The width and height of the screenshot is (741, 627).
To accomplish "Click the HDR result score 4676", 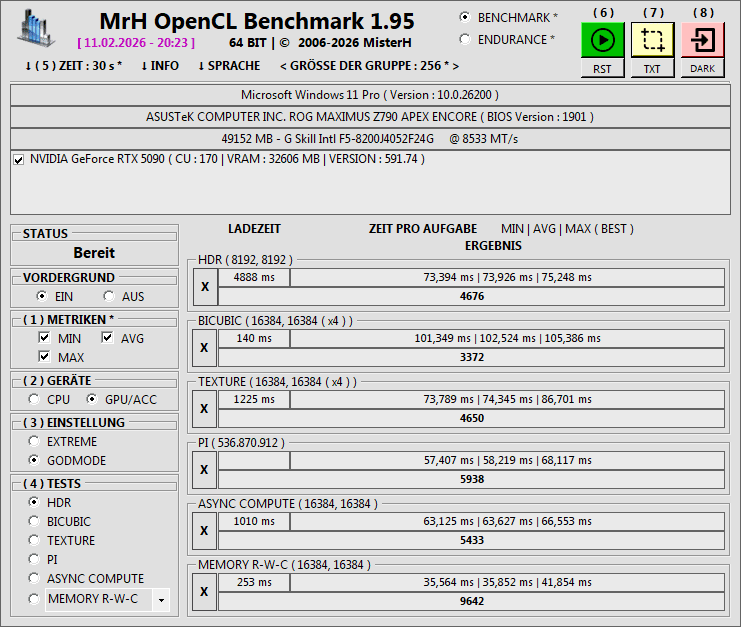I will pyautogui.click(x=471, y=296).
